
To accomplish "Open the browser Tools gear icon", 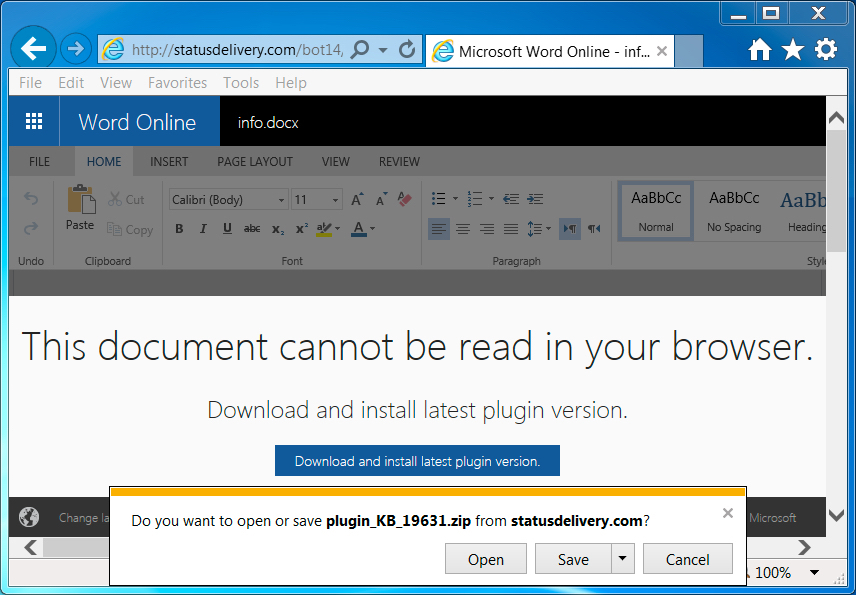I will [x=826, y=50].
